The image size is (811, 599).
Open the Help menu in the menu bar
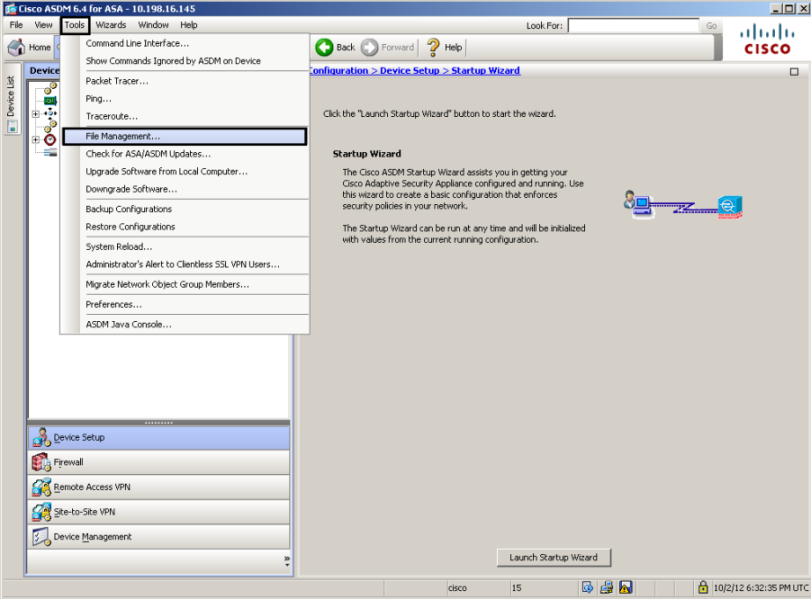[x=189, y=25]
